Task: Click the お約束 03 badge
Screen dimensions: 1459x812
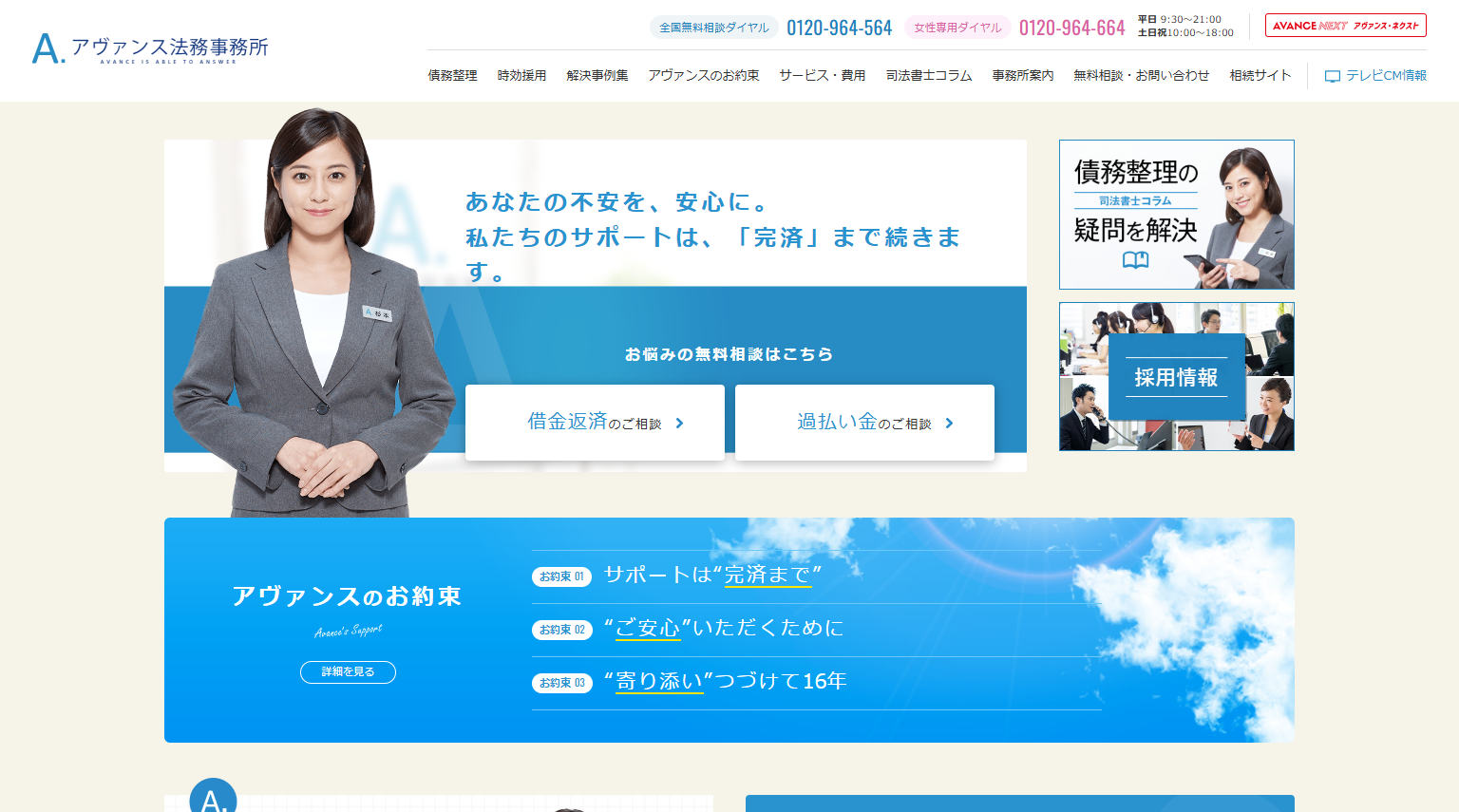Action: click(x=561, y=683)
